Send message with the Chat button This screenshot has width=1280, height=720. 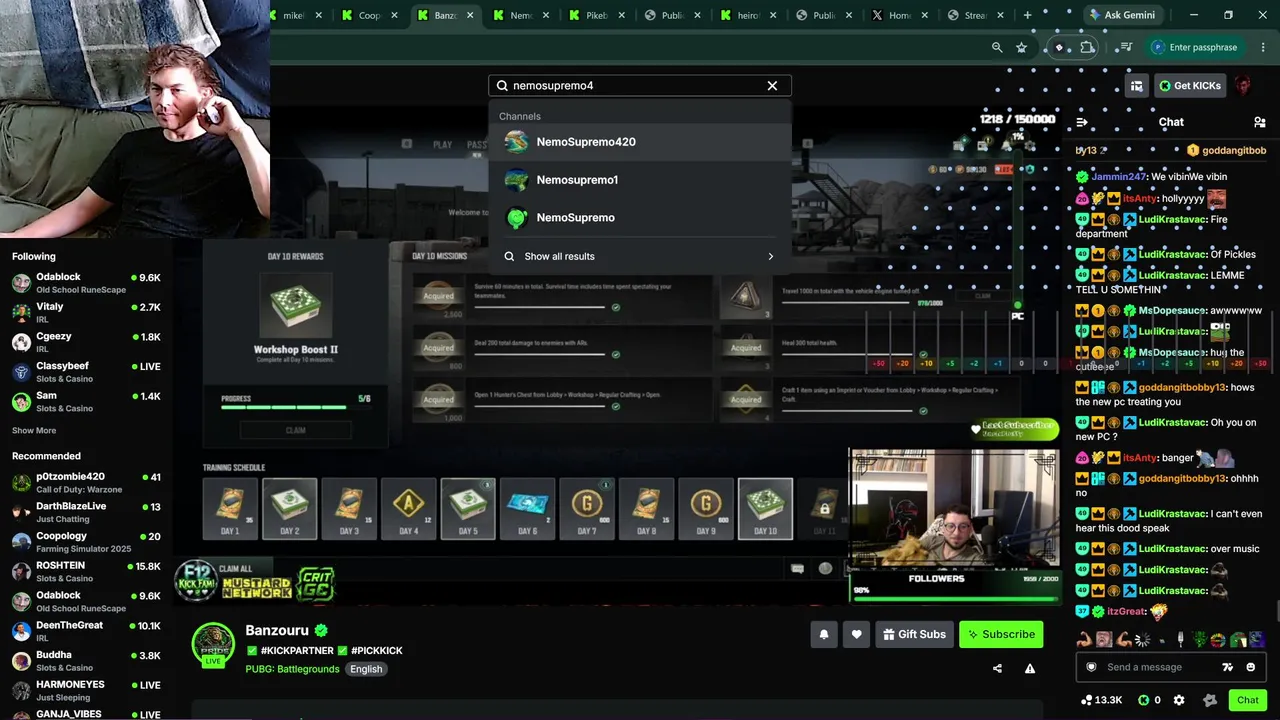point(1247,700)
